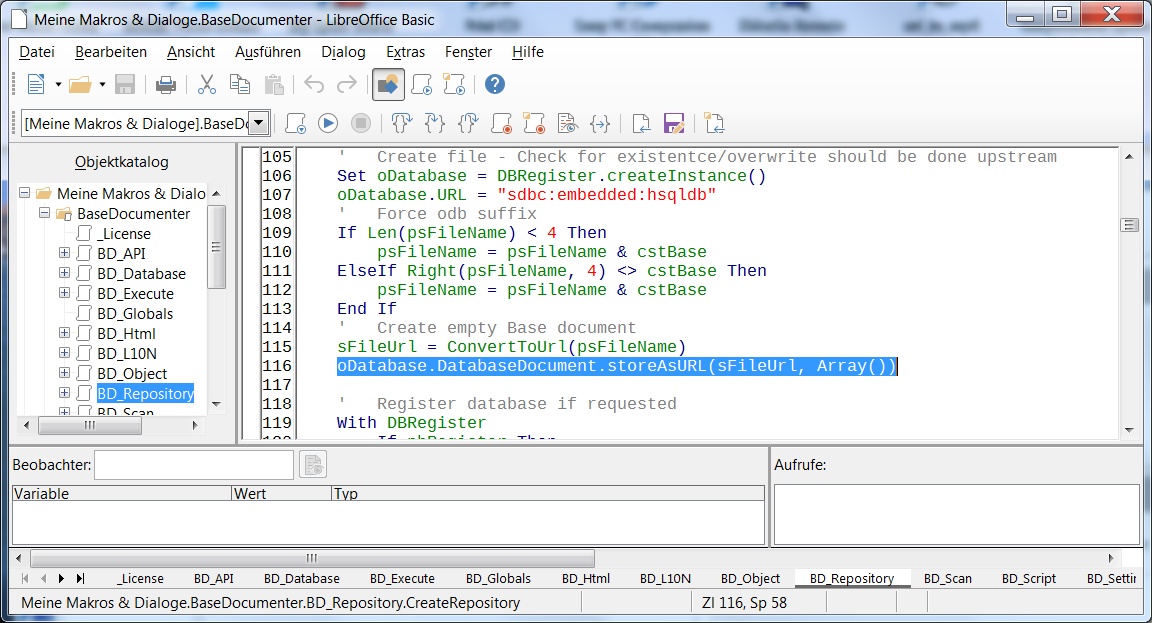Click the code editor horizontal scrollbar thumb
Viewport: 1152px width, 623px height.
tap(312, 558)
